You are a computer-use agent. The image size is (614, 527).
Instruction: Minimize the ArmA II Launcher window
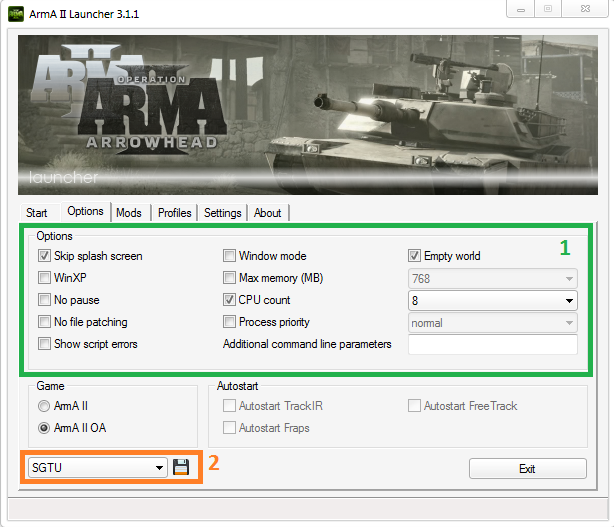click(521, 9)
